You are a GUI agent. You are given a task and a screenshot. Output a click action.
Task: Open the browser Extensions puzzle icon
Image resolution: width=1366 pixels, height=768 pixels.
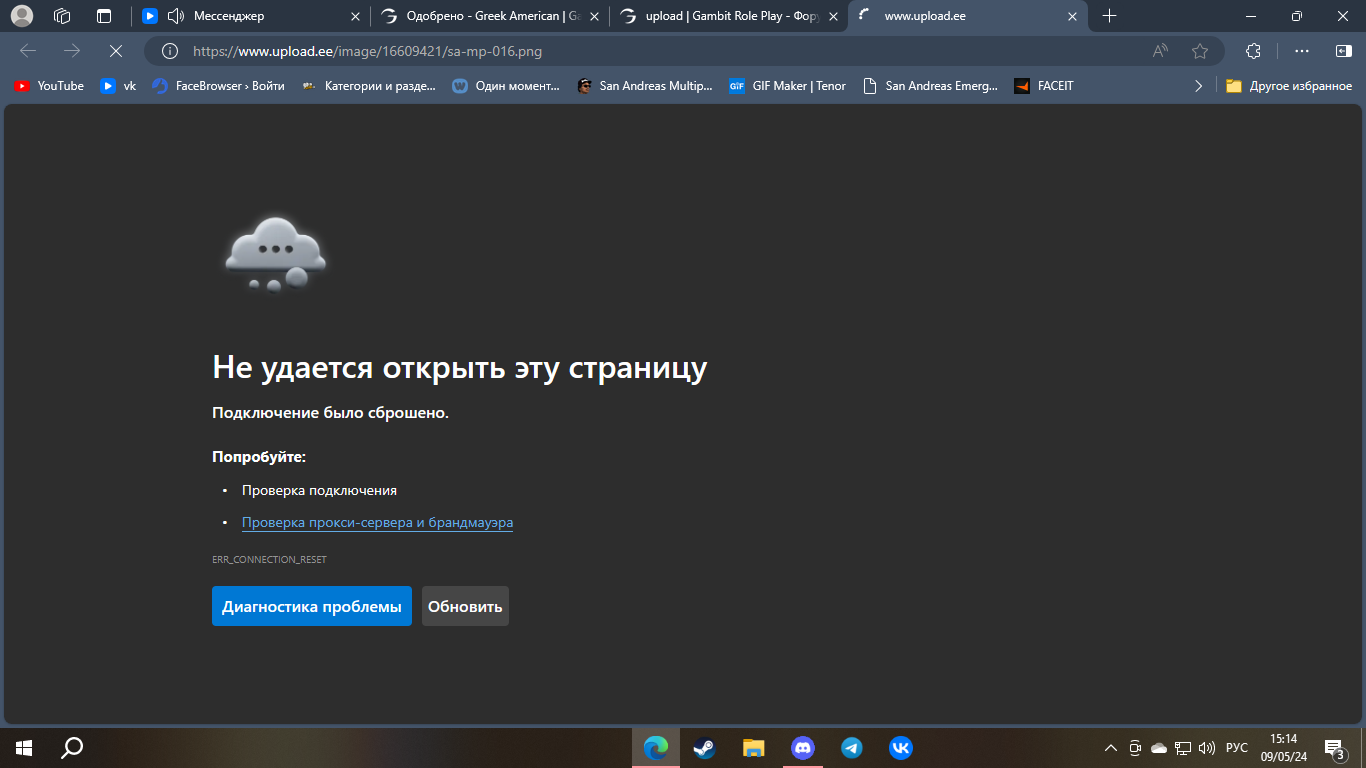1253,51
